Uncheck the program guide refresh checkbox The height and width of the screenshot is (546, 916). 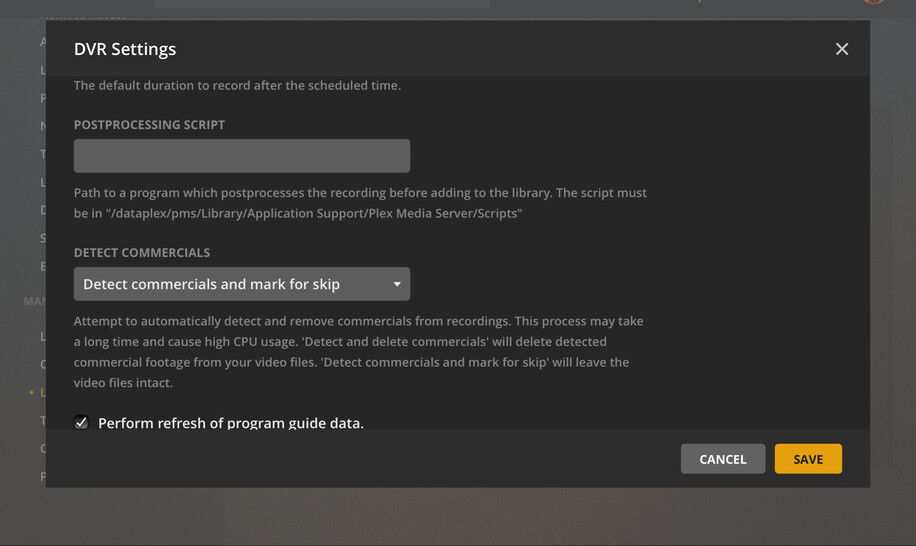point(81,422)
